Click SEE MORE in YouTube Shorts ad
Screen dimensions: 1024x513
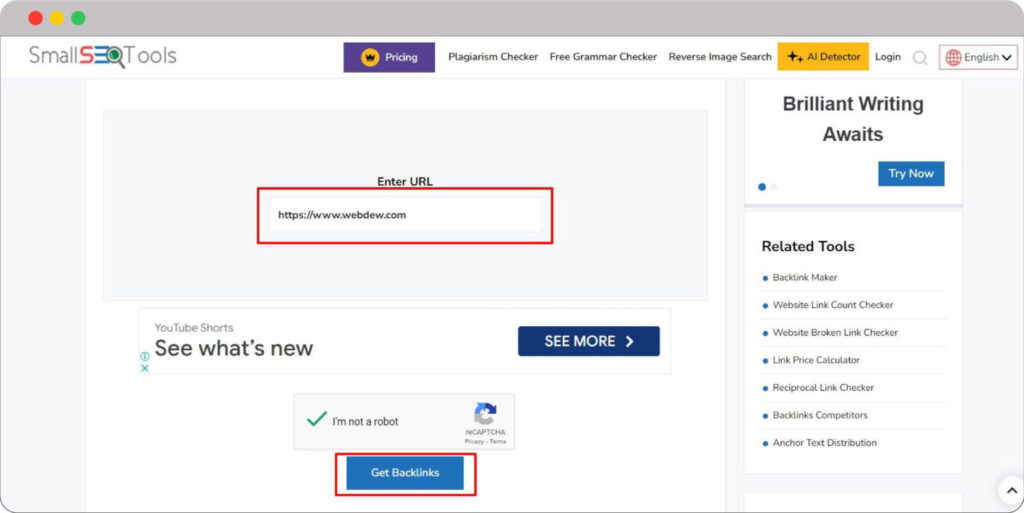(x=588, y=341)
